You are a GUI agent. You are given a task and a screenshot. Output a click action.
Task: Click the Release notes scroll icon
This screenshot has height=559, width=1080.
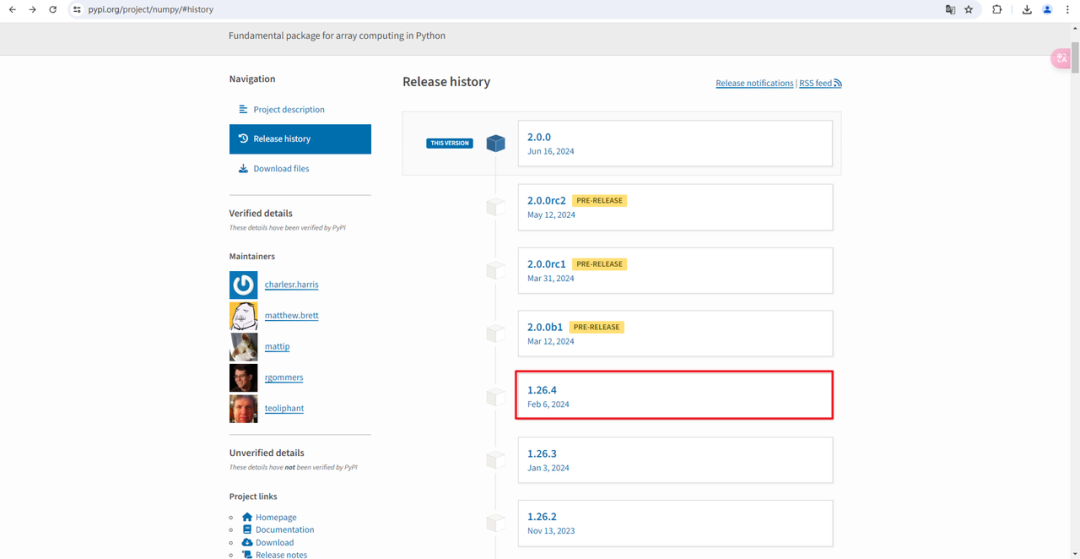click(247, 554)
